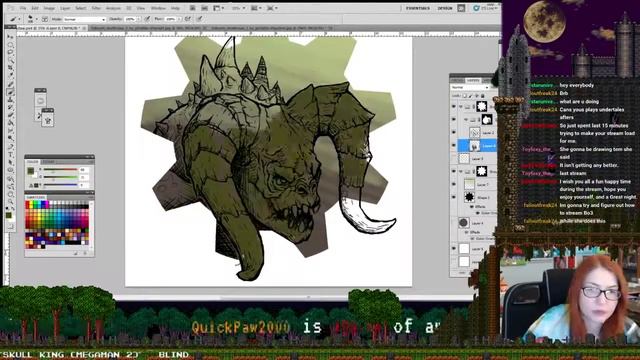Viewport: 640px width, 360px height.
Task: Select the Type tool
Action: (10, 155)
